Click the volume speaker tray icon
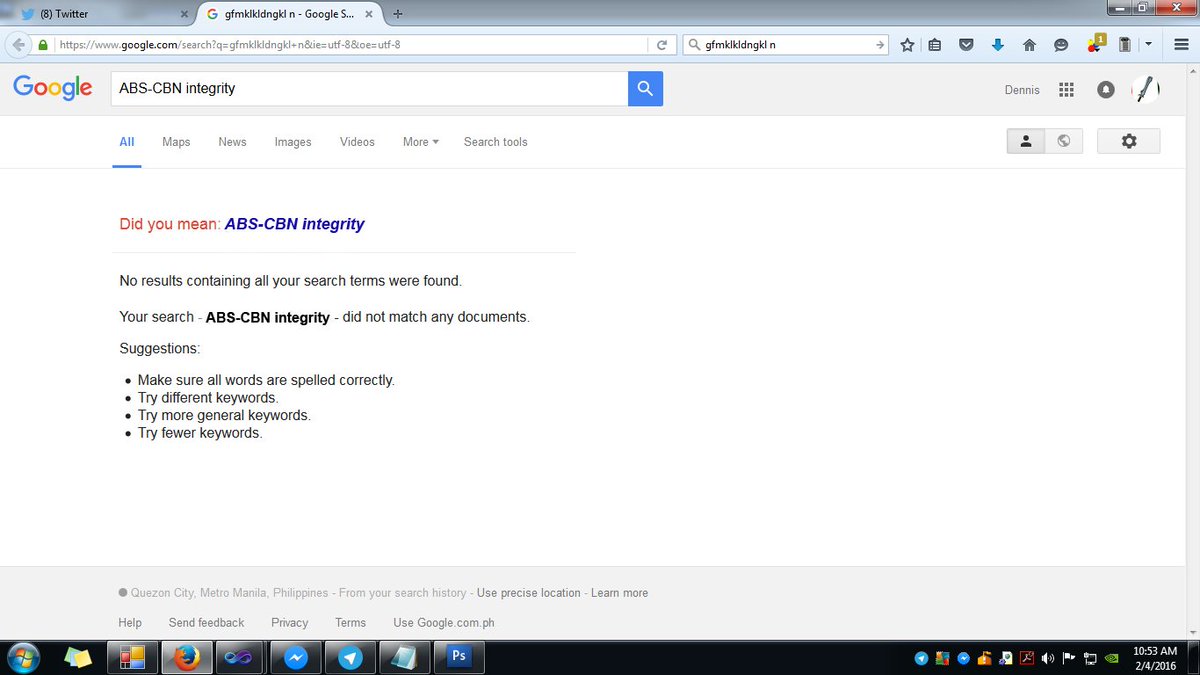This screenshot has height=675, width=1200. coord(1047,658)
